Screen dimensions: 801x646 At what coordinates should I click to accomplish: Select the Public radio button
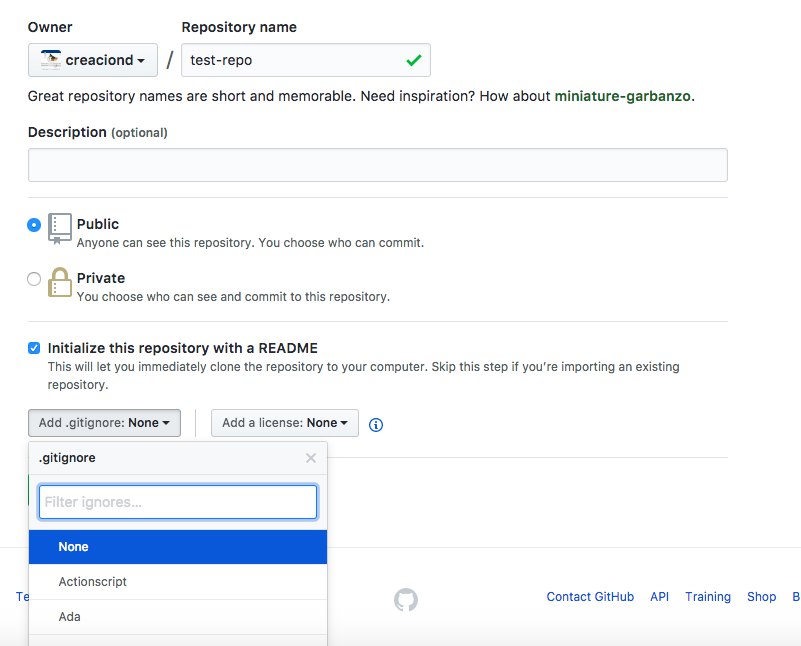pyautogui.click(x=34, y=225)
